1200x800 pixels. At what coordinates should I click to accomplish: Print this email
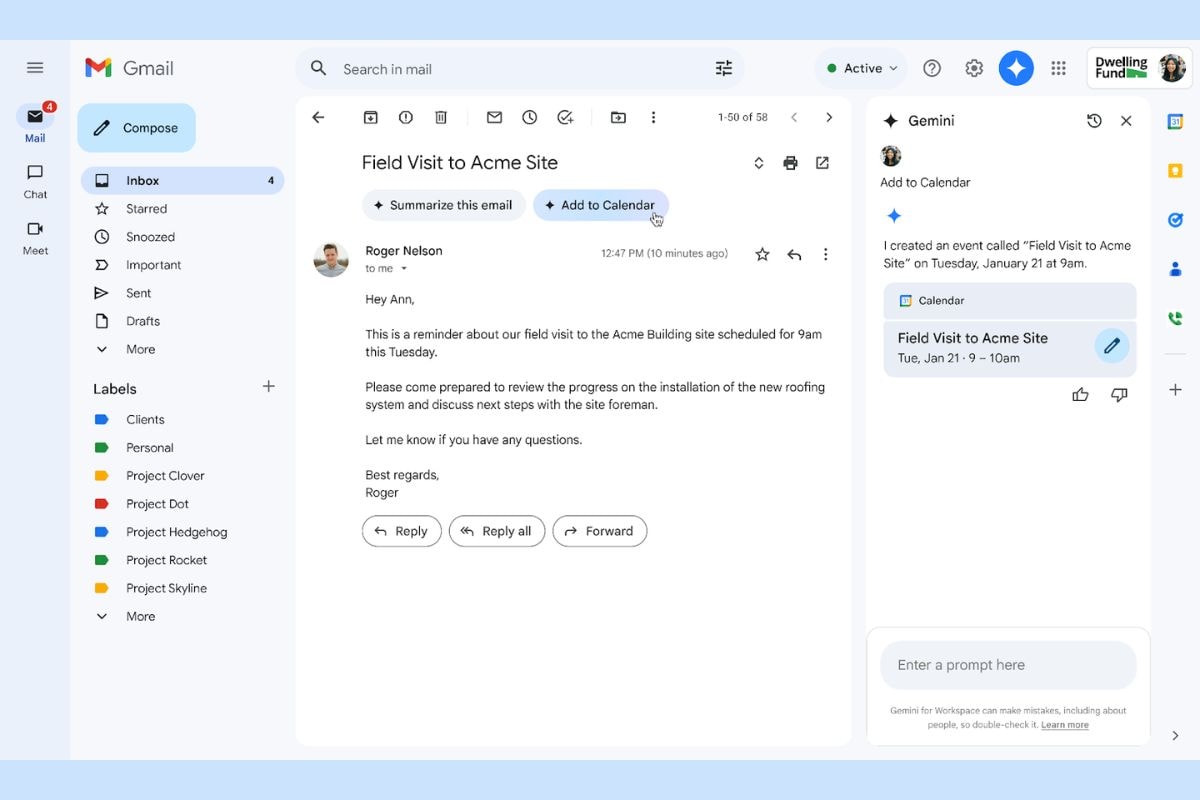tap(790, 163)
